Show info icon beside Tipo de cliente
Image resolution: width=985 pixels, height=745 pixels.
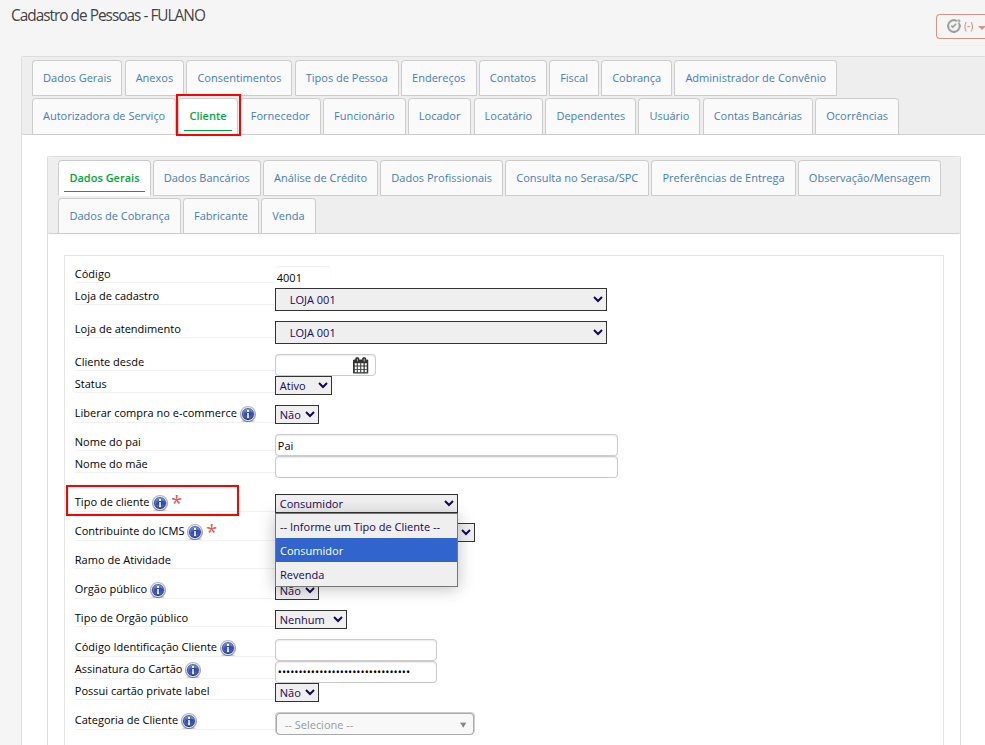[160, 503]
